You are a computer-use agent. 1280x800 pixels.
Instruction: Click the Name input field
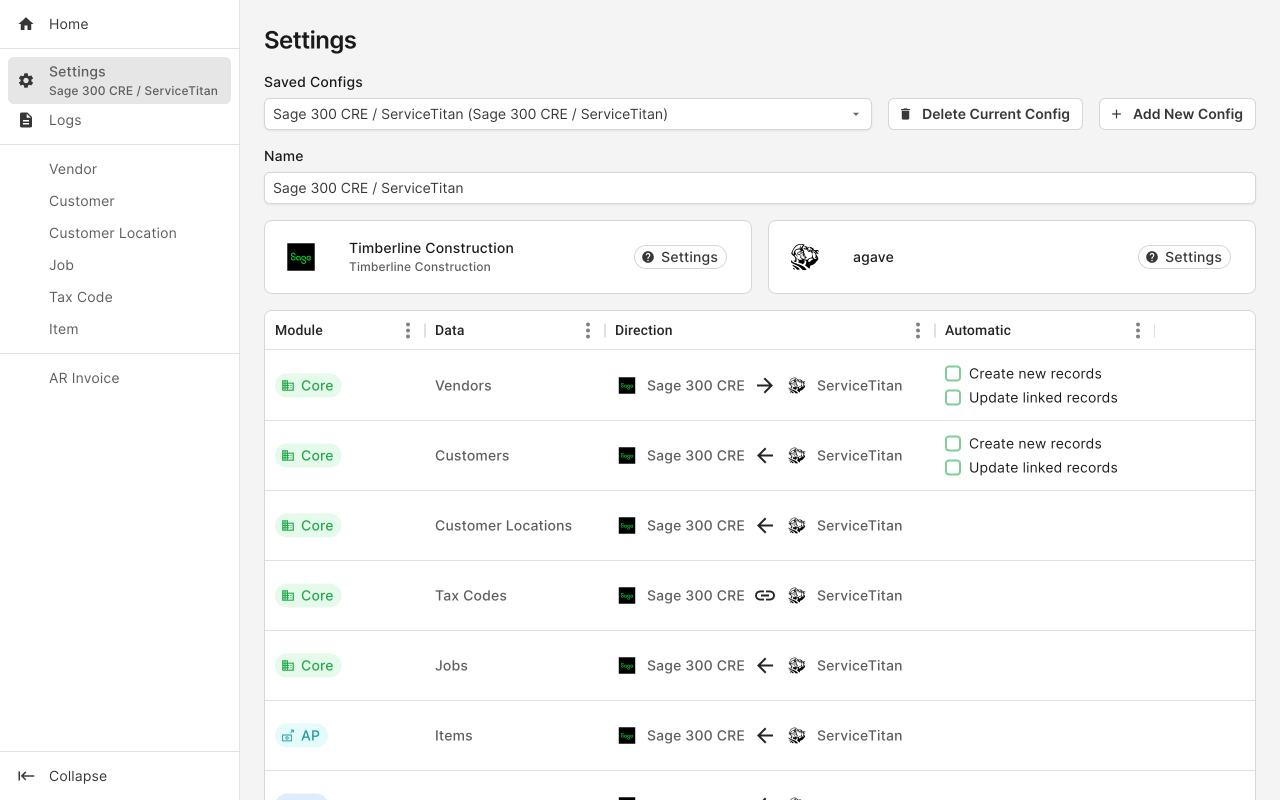click(x=760, y=188)
